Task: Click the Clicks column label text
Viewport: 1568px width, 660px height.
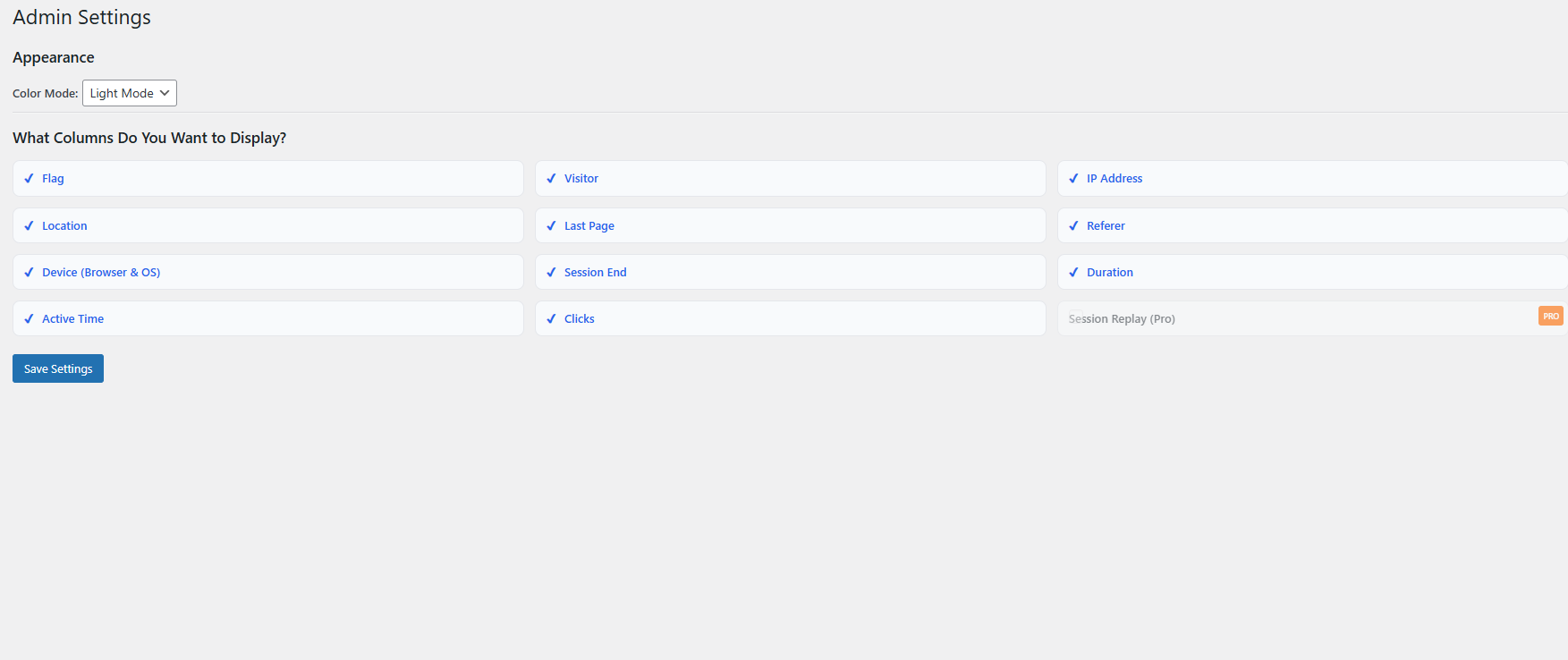Action: tap(579, 319)
